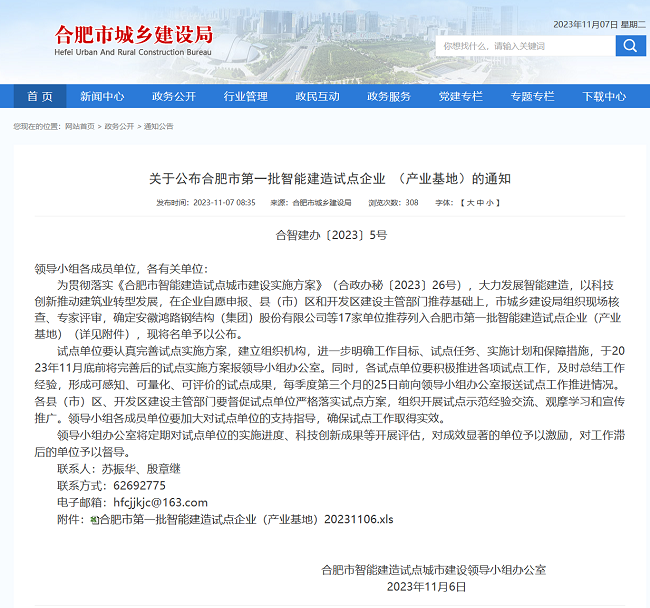Screen dimensions: 650x608
Task: Click the xls file icon beside attachment
Action: 95,520
